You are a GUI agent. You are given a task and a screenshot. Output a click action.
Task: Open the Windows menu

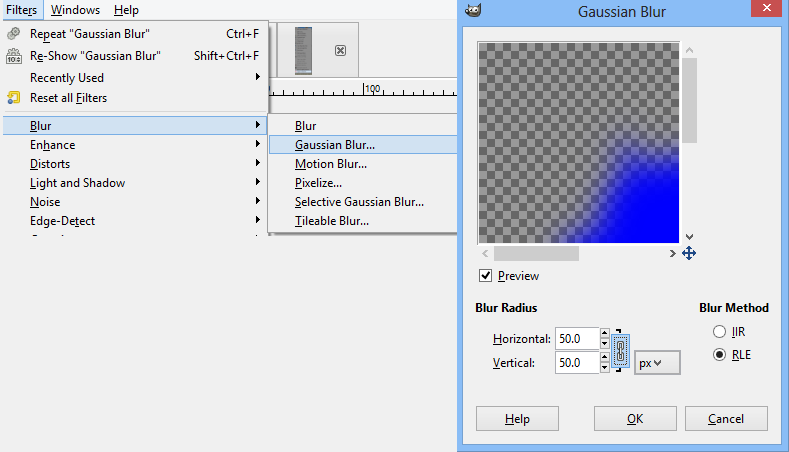75,10
